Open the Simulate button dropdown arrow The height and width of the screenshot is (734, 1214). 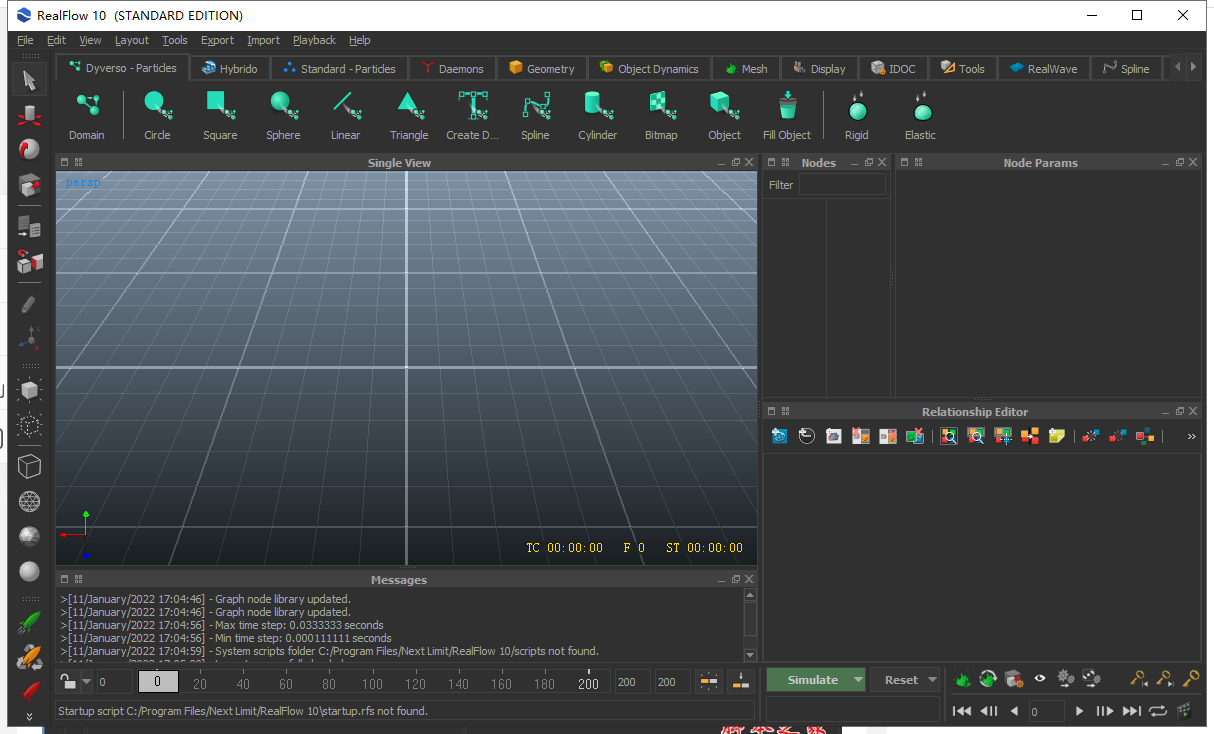[857, 680]
